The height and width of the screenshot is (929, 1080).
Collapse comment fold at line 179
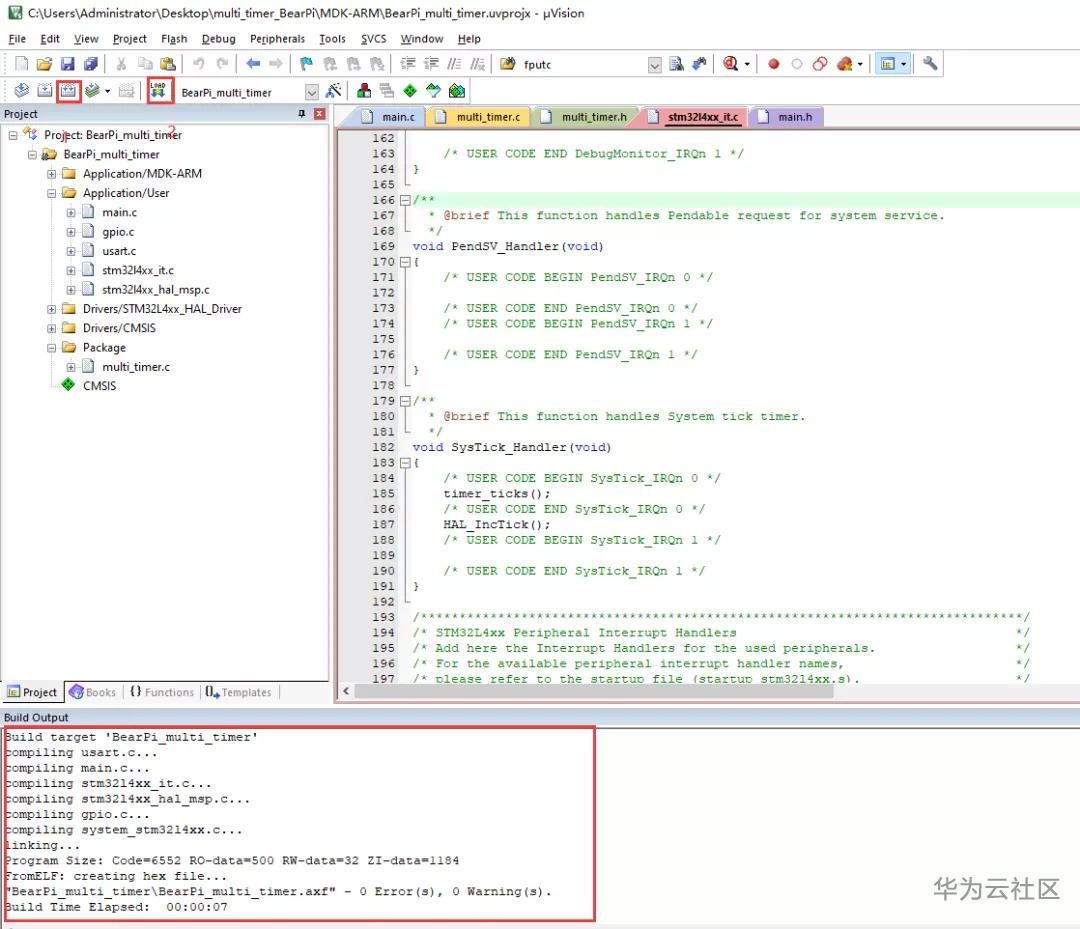pos(405,401)
